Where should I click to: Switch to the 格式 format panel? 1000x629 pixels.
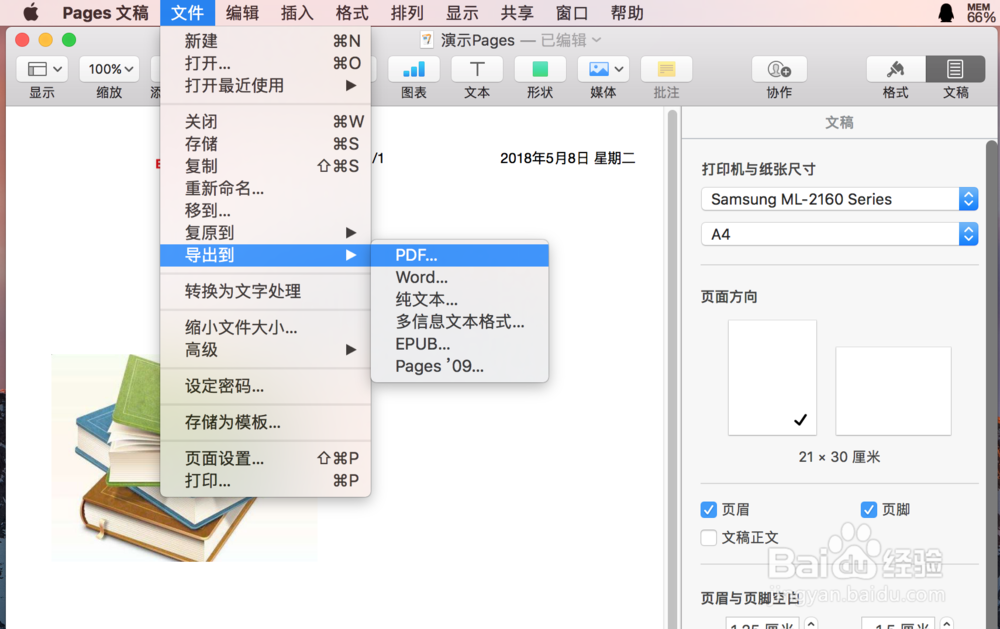point(895,70)
